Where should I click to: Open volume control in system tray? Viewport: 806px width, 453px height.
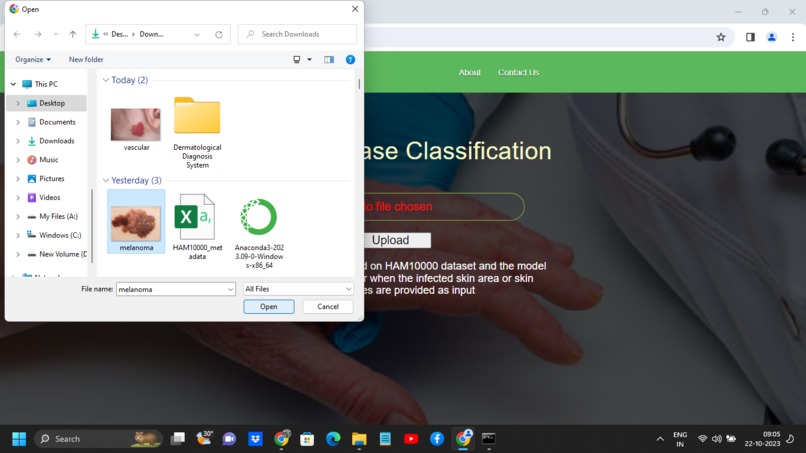tap(717, 439)
